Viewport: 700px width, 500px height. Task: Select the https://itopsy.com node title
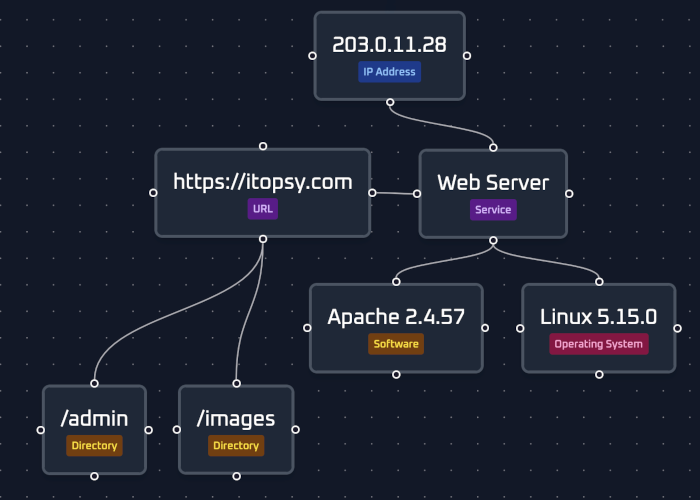pos(263,181)
